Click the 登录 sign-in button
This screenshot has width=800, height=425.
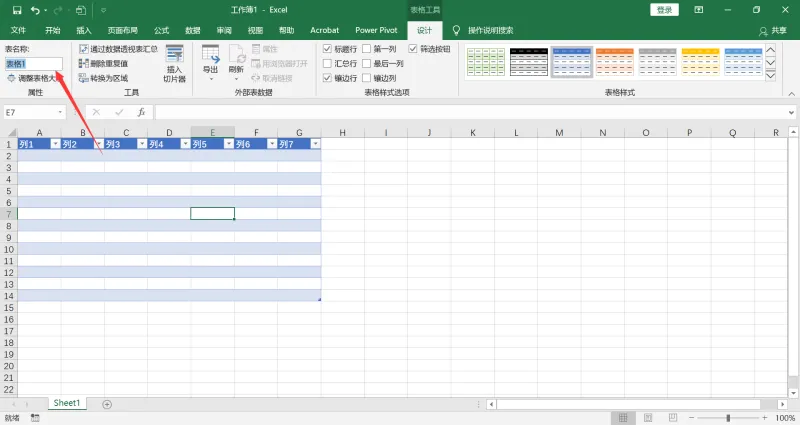click(x=664, y=10)
